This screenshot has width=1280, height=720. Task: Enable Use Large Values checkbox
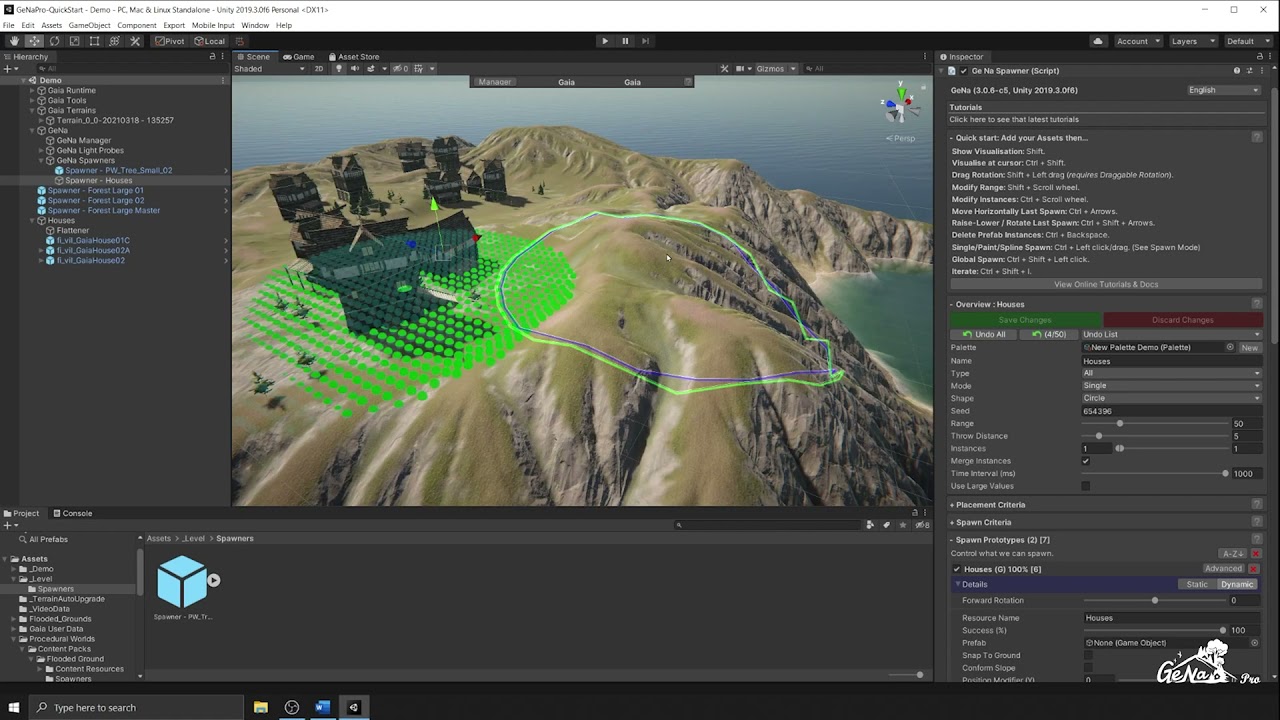click(x=1086, y=486)
